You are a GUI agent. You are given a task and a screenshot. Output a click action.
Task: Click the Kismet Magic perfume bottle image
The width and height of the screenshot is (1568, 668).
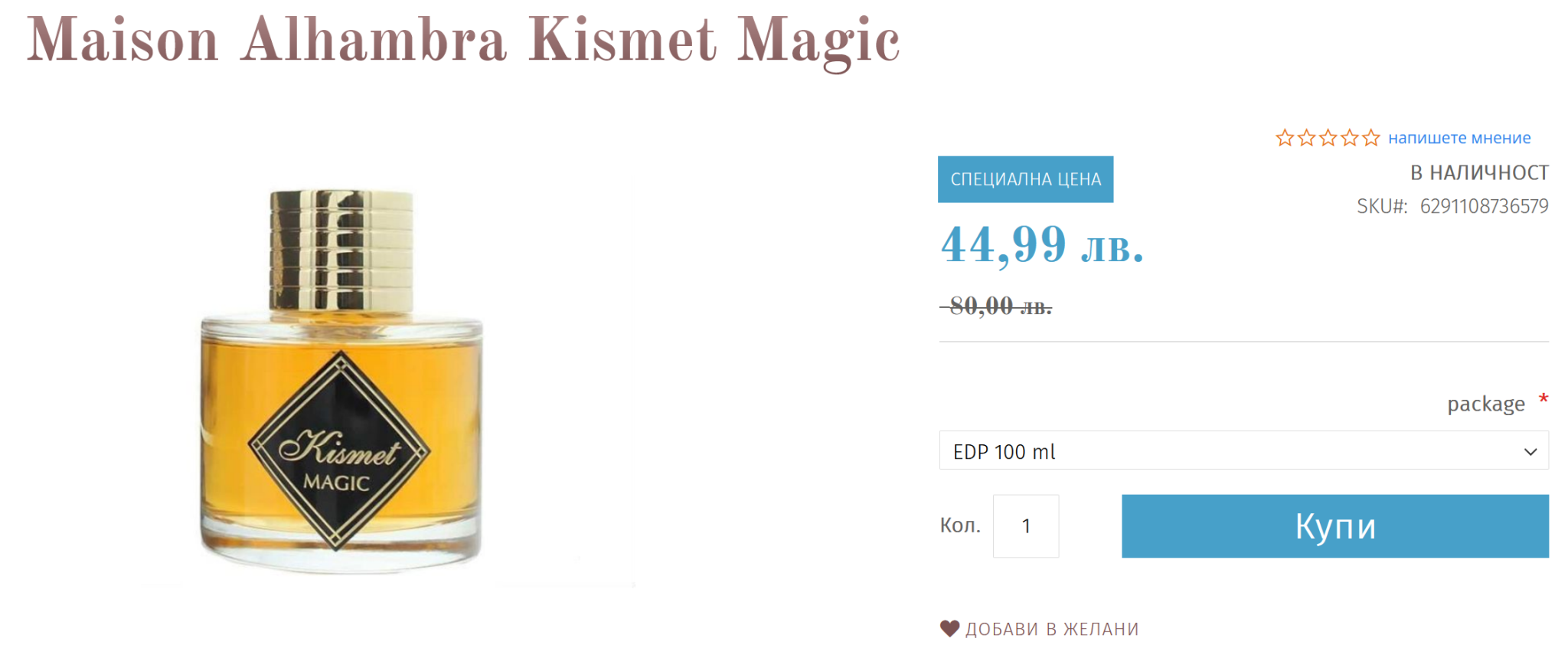pyautogui.click(x=341, y=381)
